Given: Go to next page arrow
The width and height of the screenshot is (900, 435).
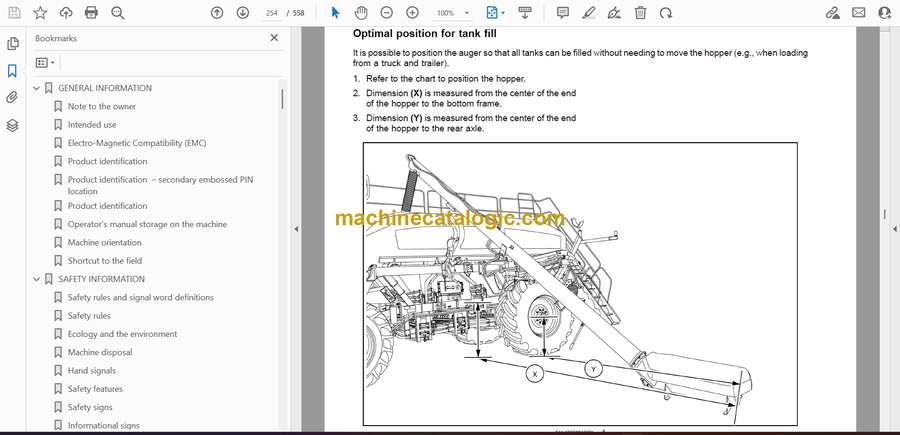Looking at the screenshot, I should [x=243, y=13].
